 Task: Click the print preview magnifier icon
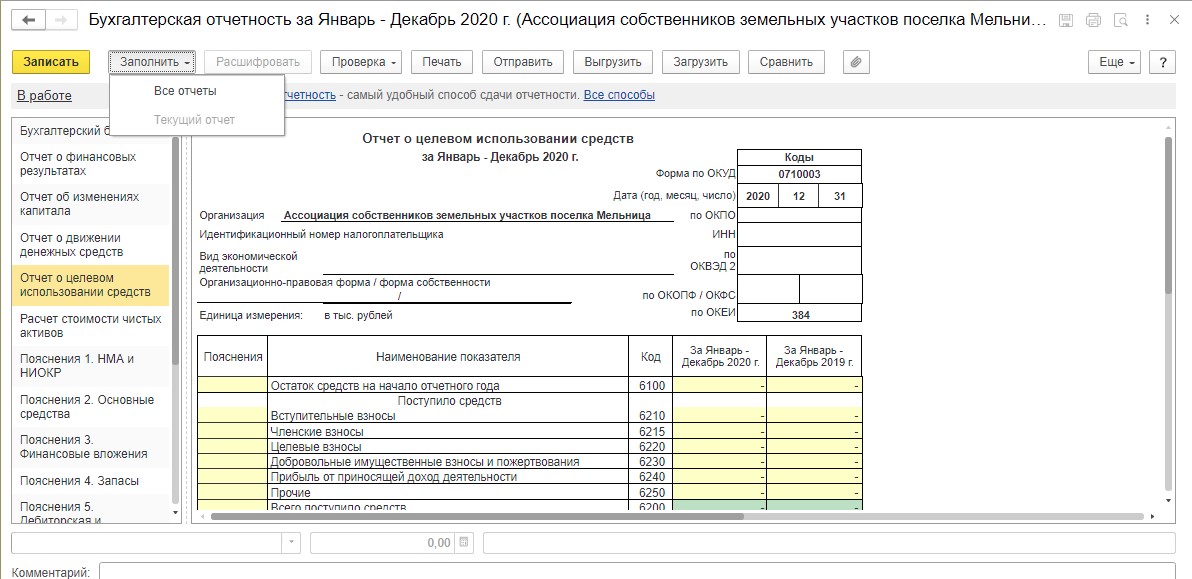1120,21
